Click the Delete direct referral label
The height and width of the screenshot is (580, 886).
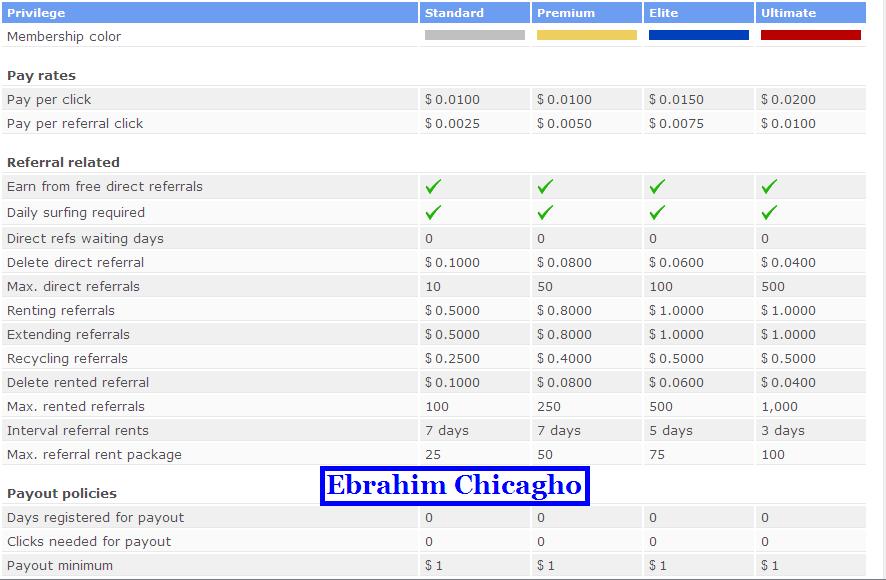(x=75, y=263)
